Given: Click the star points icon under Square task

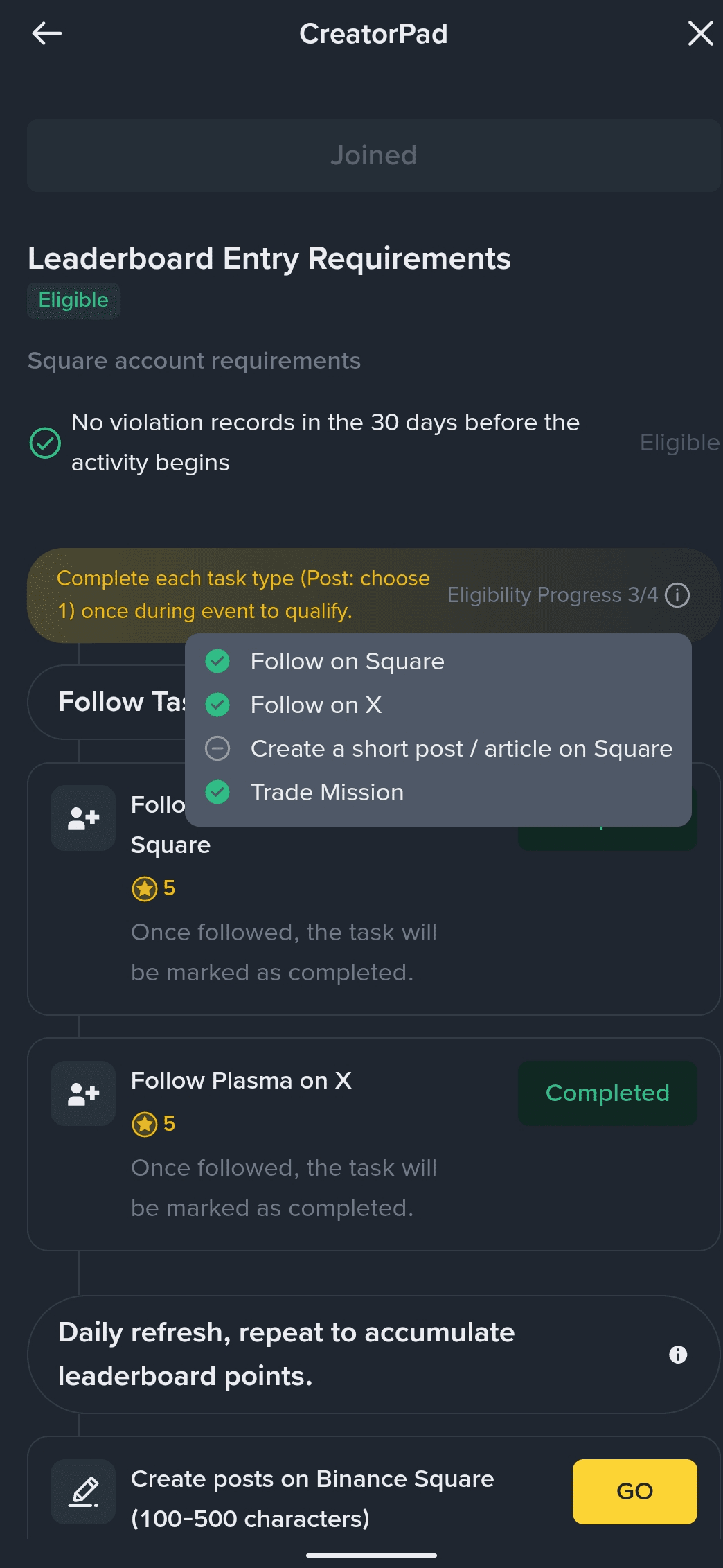Looking at the screenshot, I should [x=145, y=888].
